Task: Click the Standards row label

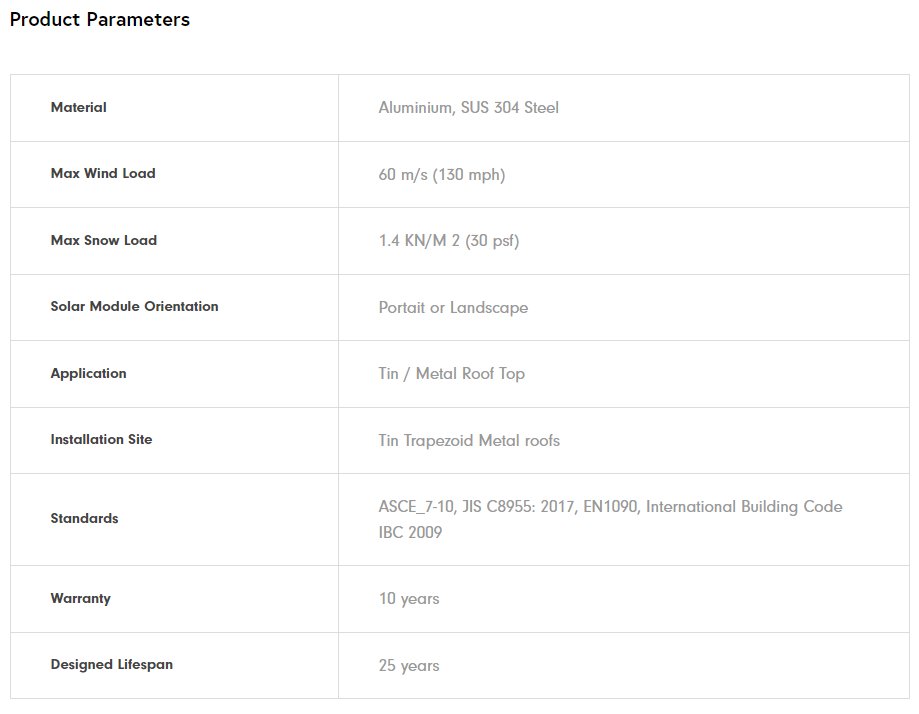Action: pyautogui.click(x=84, y=518)
